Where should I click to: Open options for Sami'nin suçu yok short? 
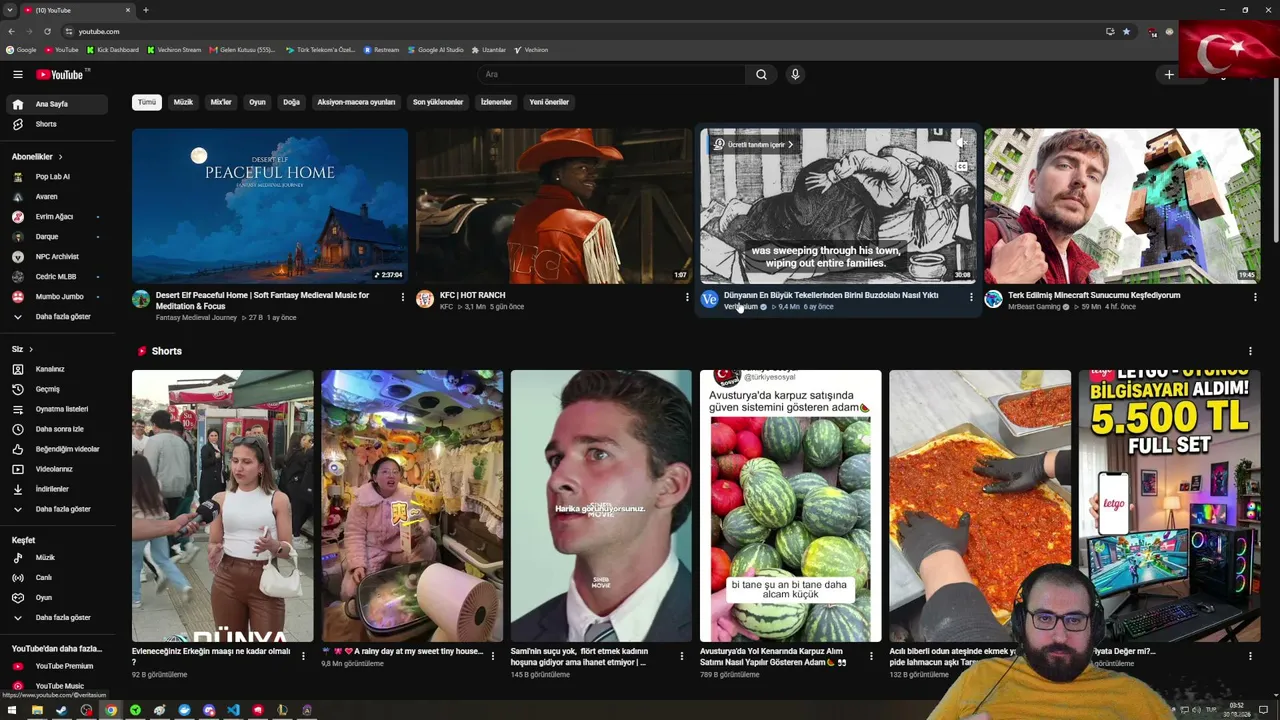pos(681,656)
